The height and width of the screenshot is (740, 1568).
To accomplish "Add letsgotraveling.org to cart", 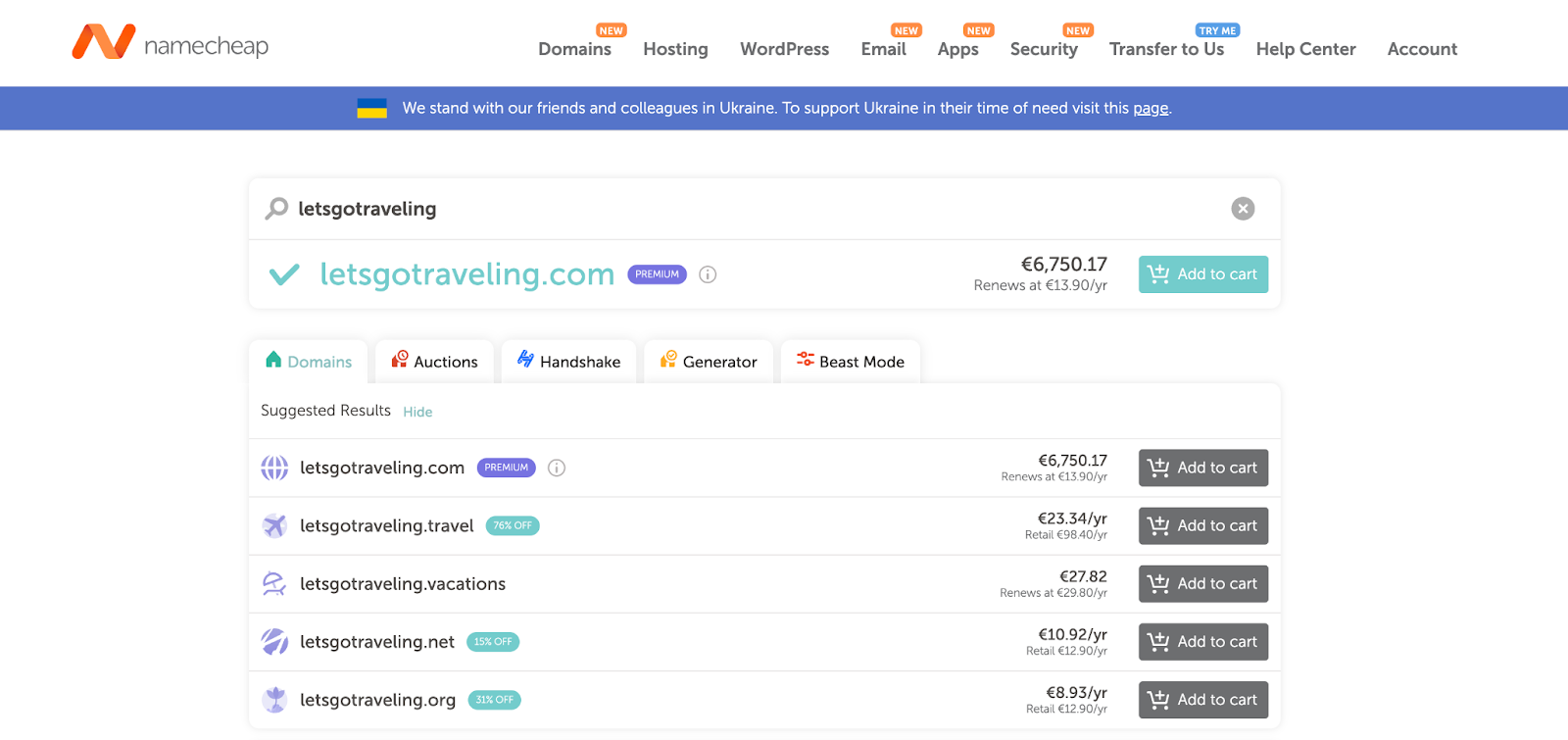I will click(1203, 700).
